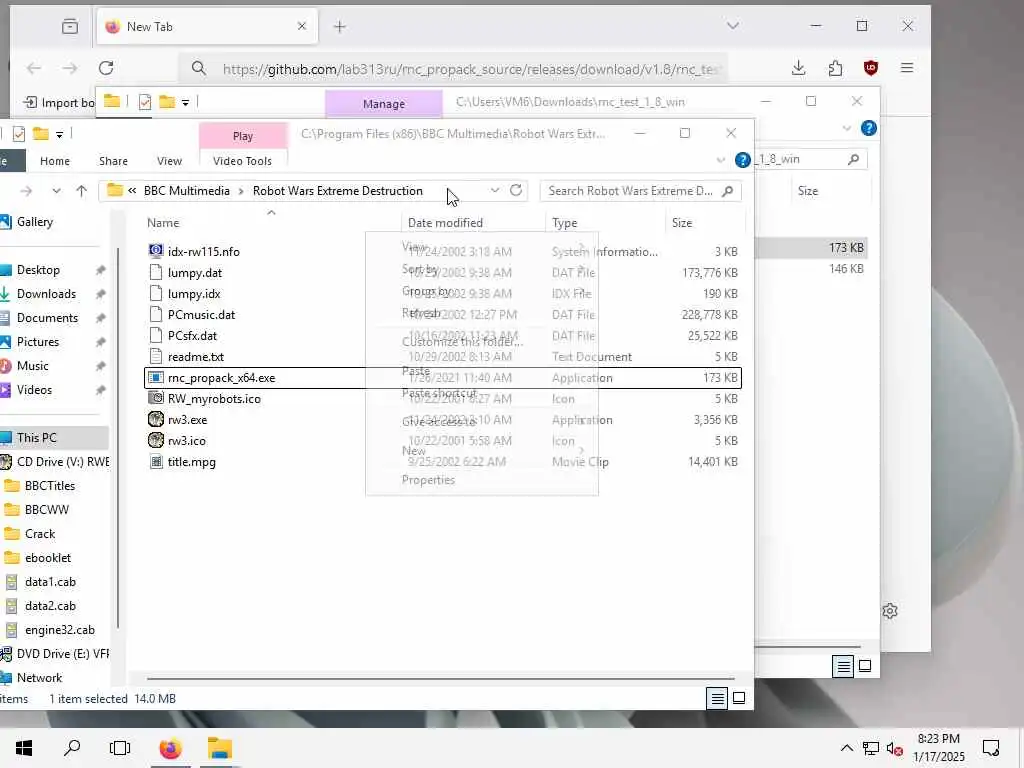Screen dimensions: 1024x768
Task: Open the Video Tools tab
Action: point(242,161)
